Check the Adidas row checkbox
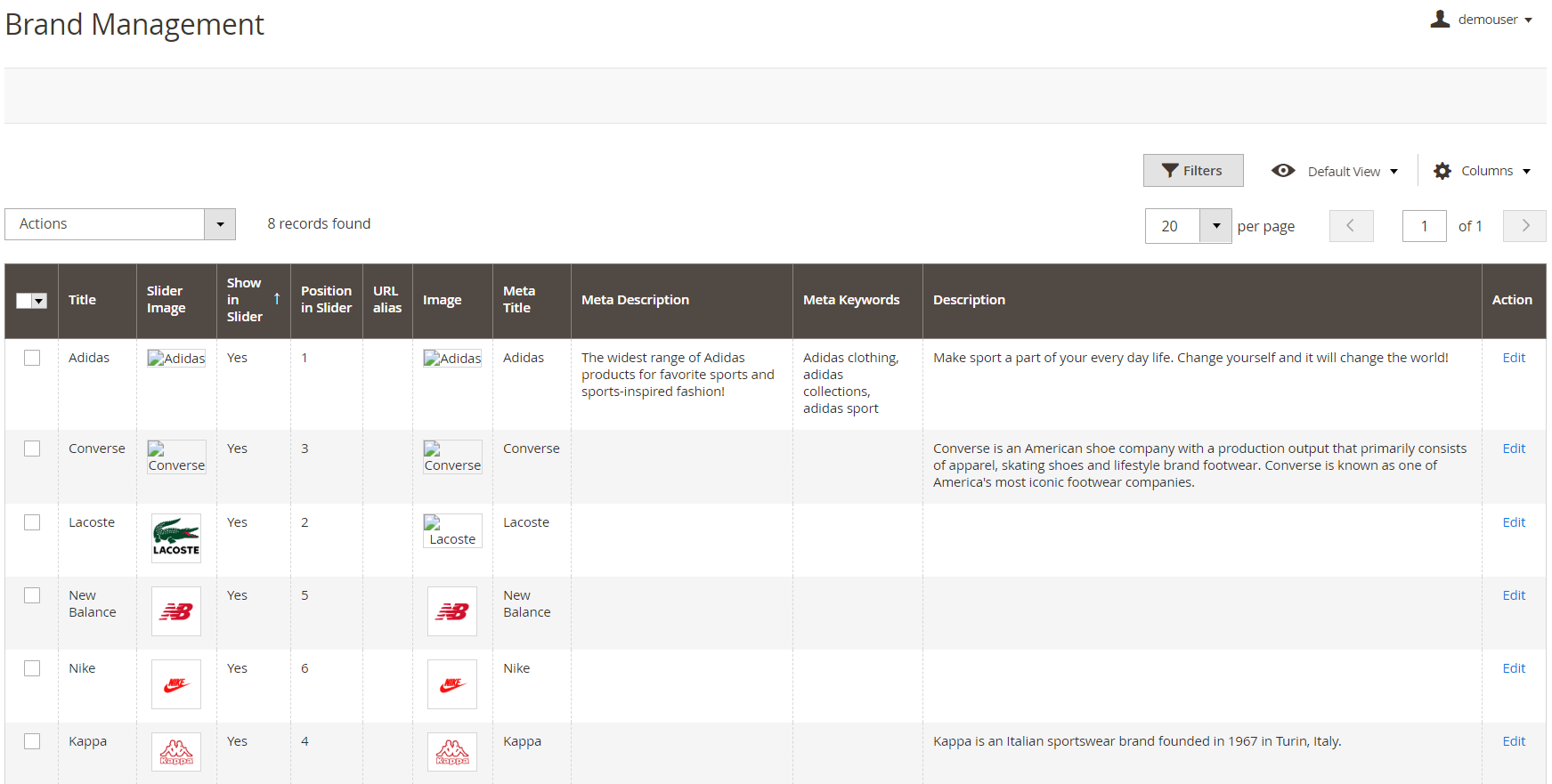Image resolution: width=1552 pixels, height=784 pixels. point(32,358)
